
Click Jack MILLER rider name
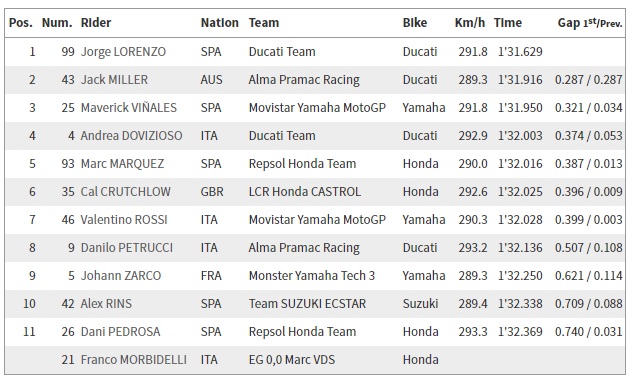click(x=114, y=80)
